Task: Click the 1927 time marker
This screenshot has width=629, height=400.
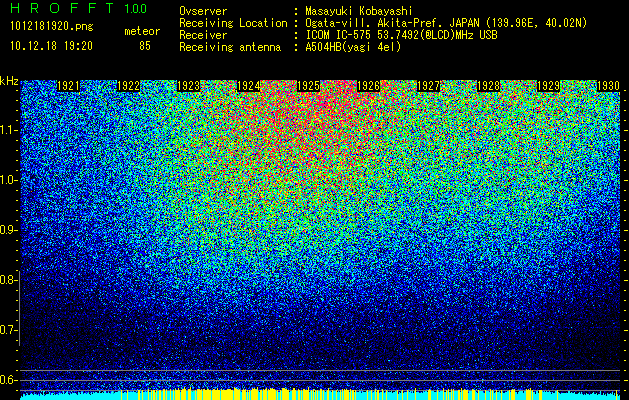Action: click(428, 86)
